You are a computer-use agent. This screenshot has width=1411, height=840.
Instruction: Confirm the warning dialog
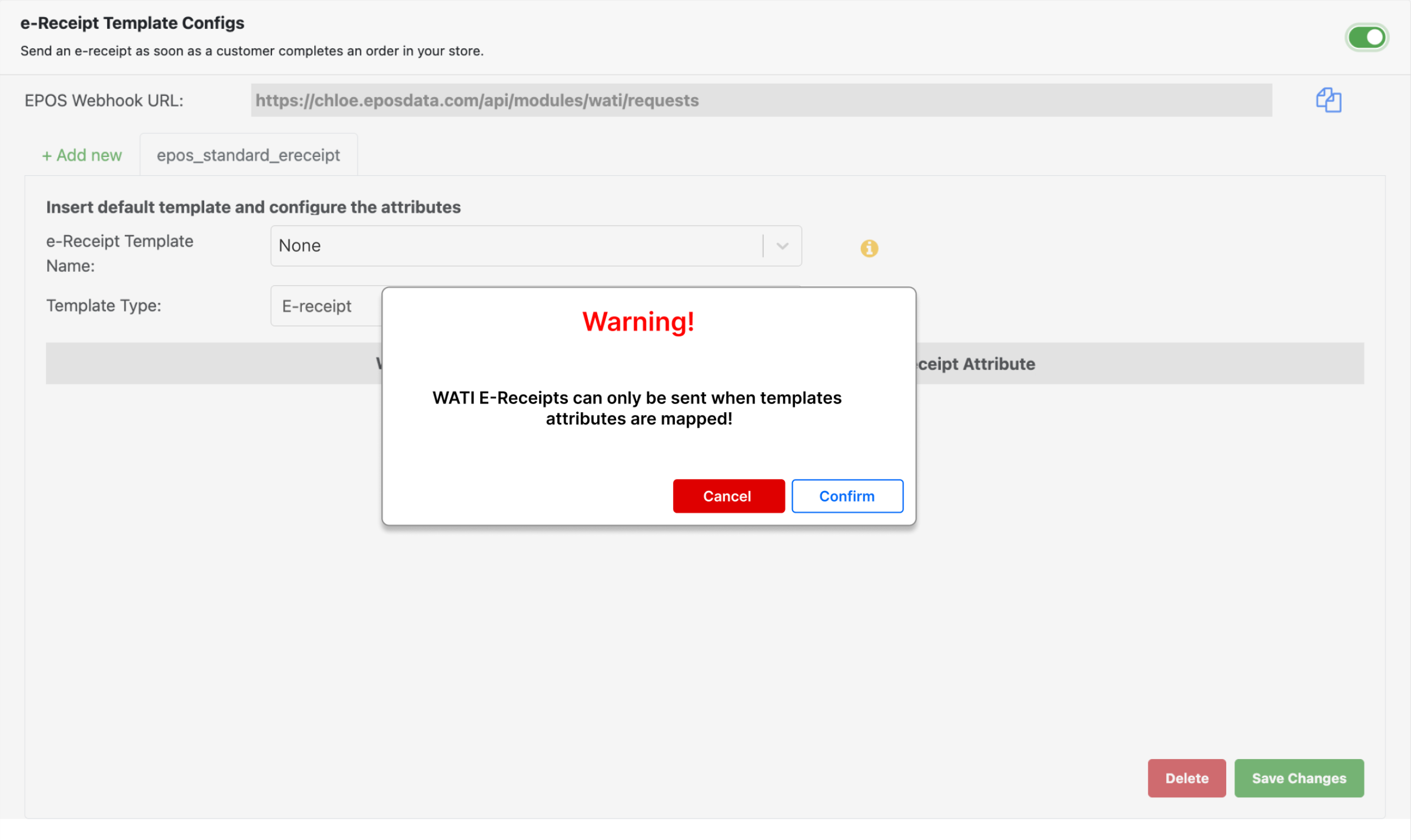pyautogui.click(x=847, y=496)
